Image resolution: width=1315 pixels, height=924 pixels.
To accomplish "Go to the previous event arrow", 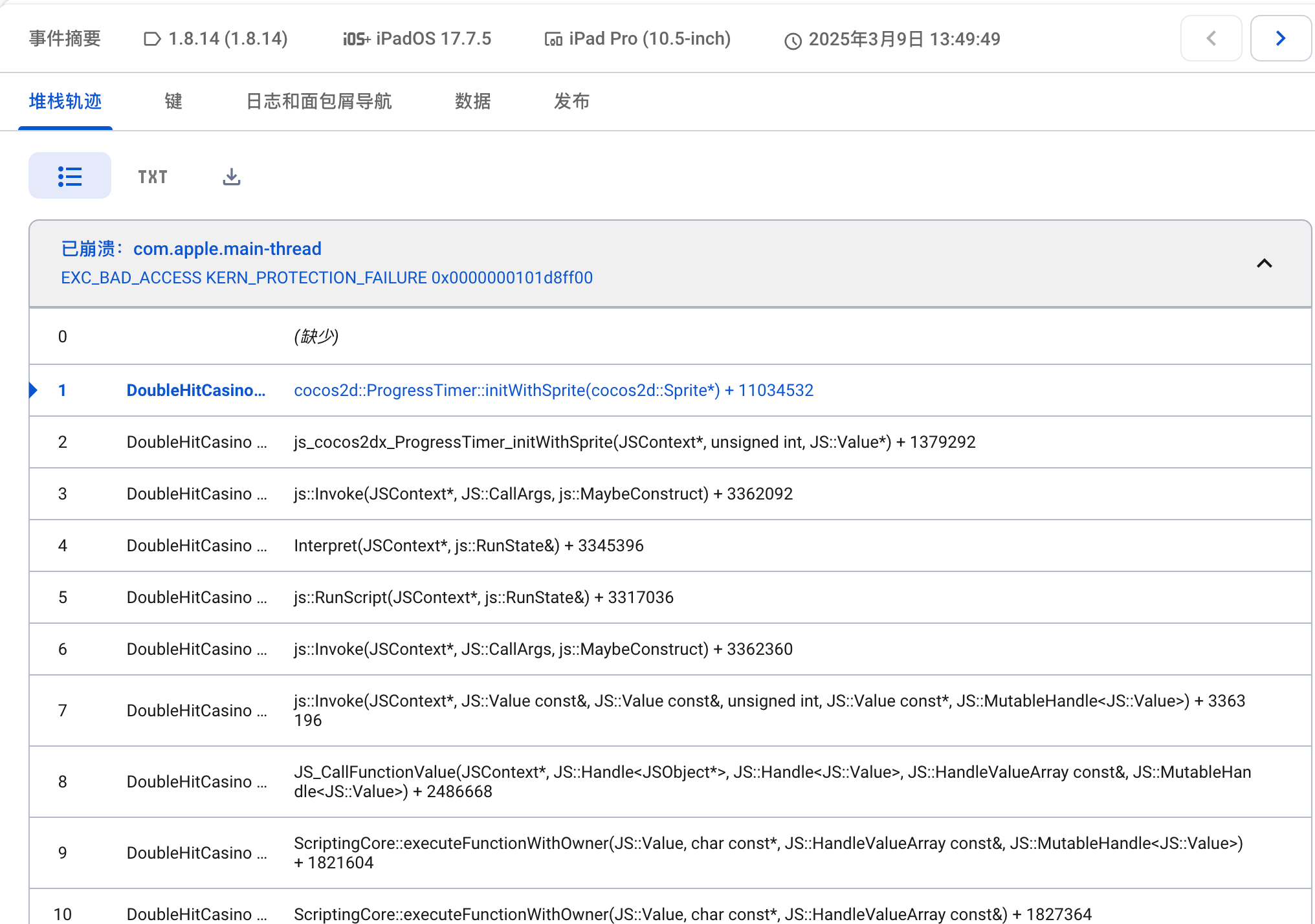I will pos(1211,39).
